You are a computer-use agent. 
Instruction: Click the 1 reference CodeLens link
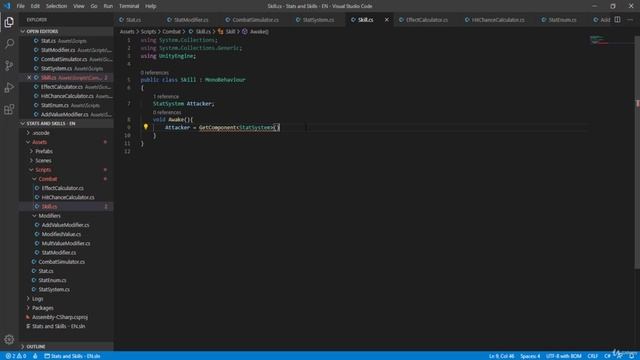(166, 96)
